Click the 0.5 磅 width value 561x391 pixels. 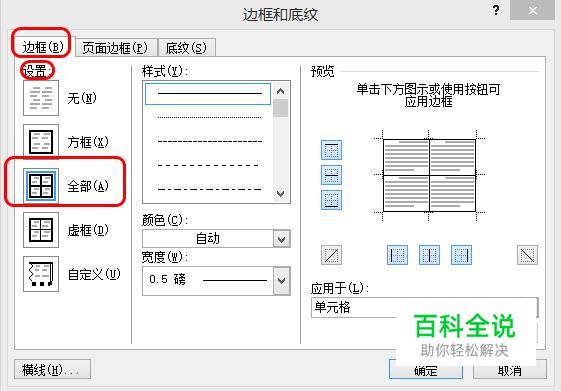167,280
